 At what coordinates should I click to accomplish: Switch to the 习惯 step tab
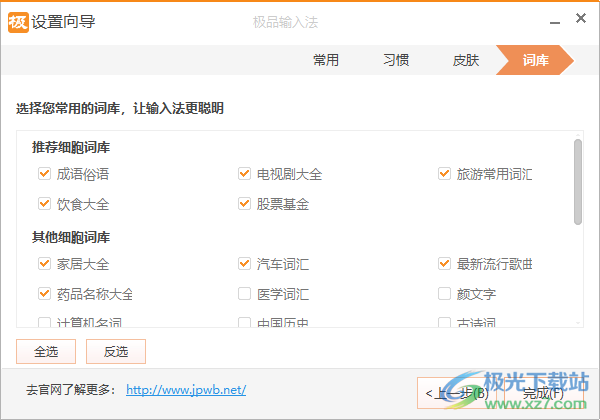tap(396, 60)
